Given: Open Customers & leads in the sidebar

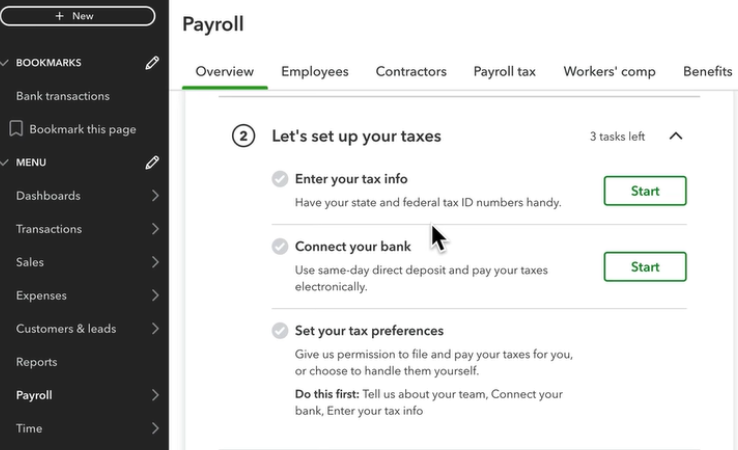Looking at the screenshot, I should (66, 329).
